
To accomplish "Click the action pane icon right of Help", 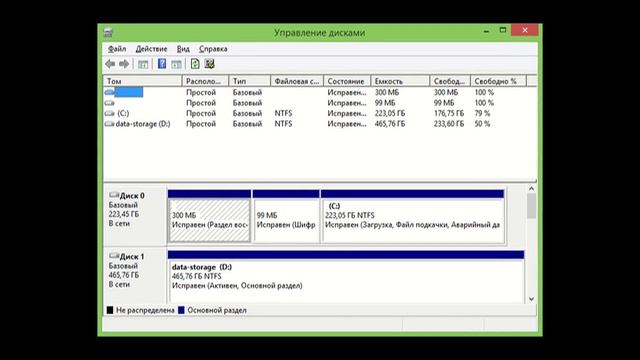I will (176, 64).
